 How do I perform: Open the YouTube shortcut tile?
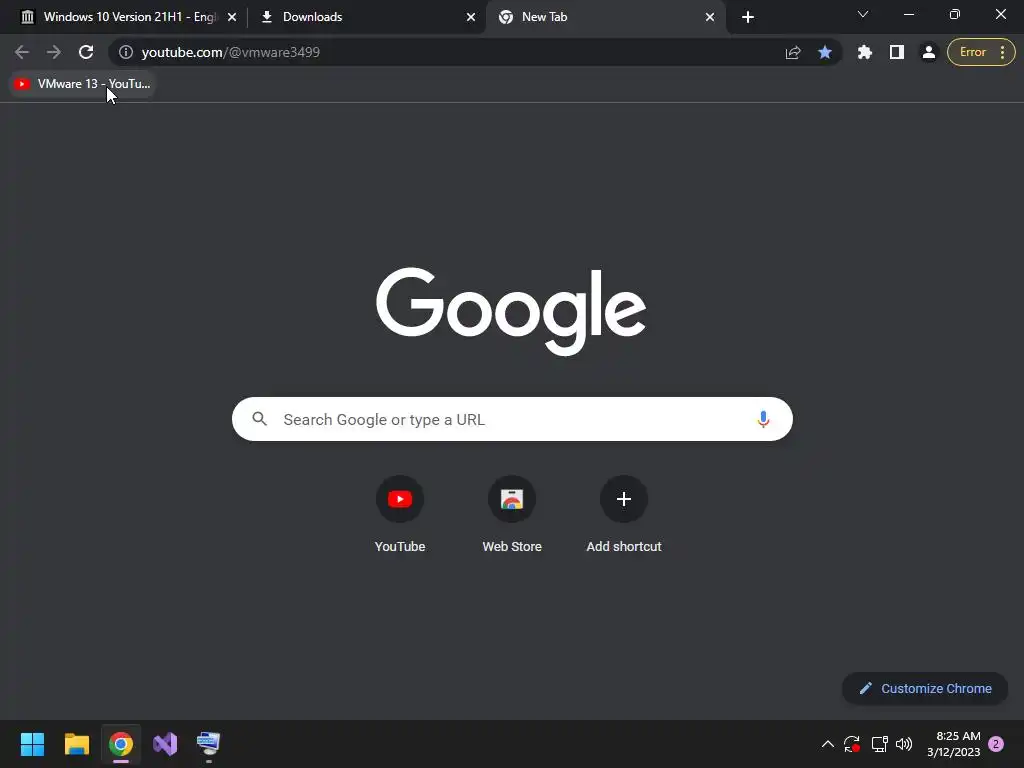[x=400, y=514]
